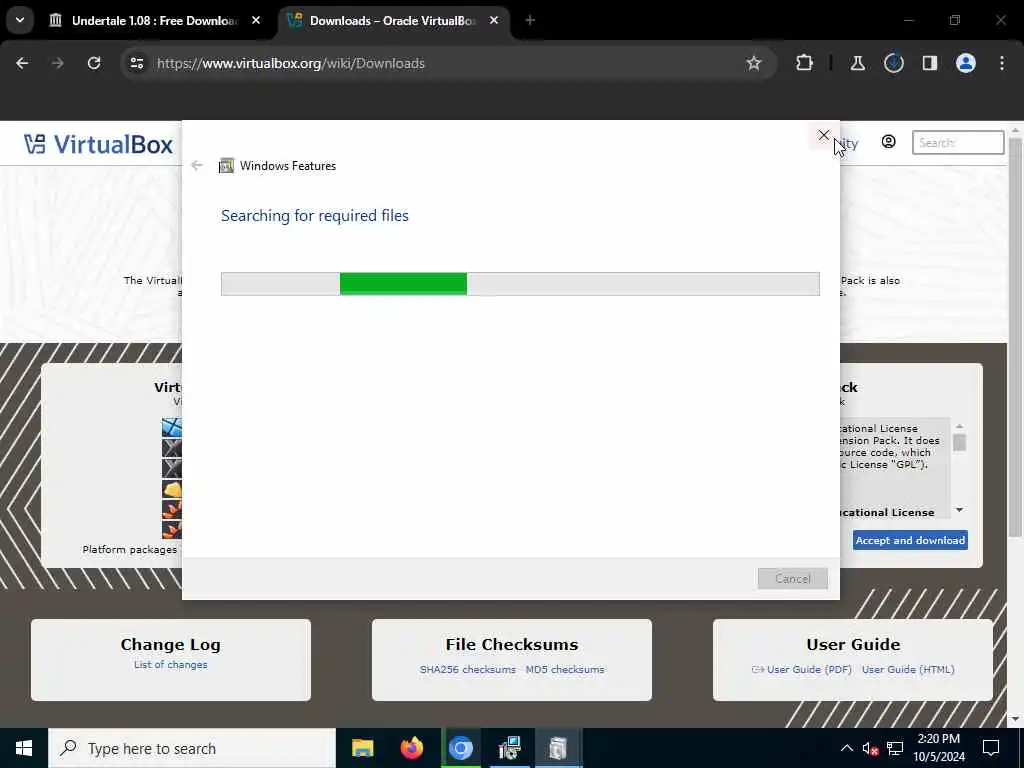Close the Undertale 1.08 tab
Viewport: 1024px width, 768px height.
(256, 20)
